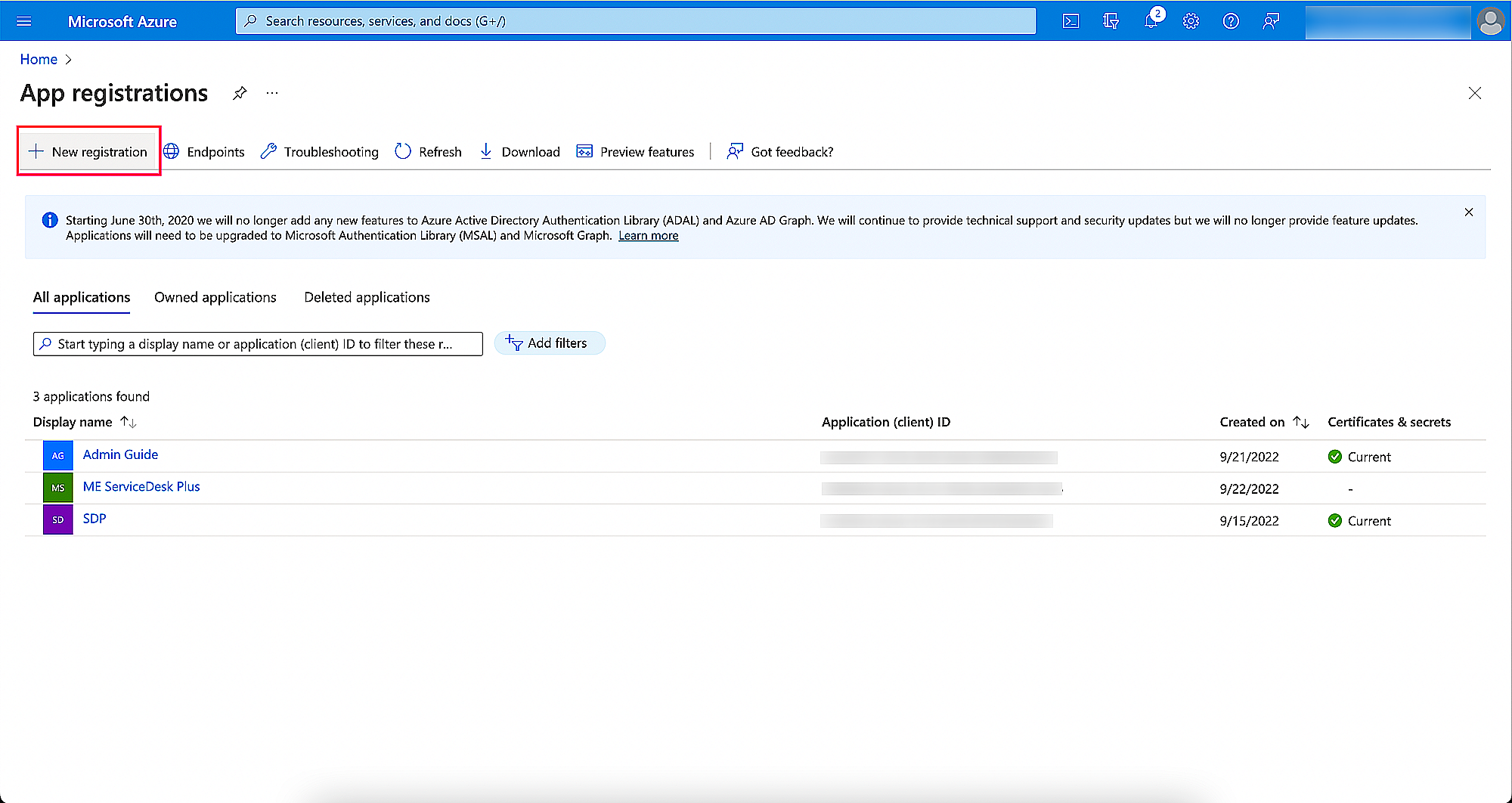Viewport: 1512px width, 803px height.
Task: Open the Help question mark icon
Action: (x=1232, y=21)
